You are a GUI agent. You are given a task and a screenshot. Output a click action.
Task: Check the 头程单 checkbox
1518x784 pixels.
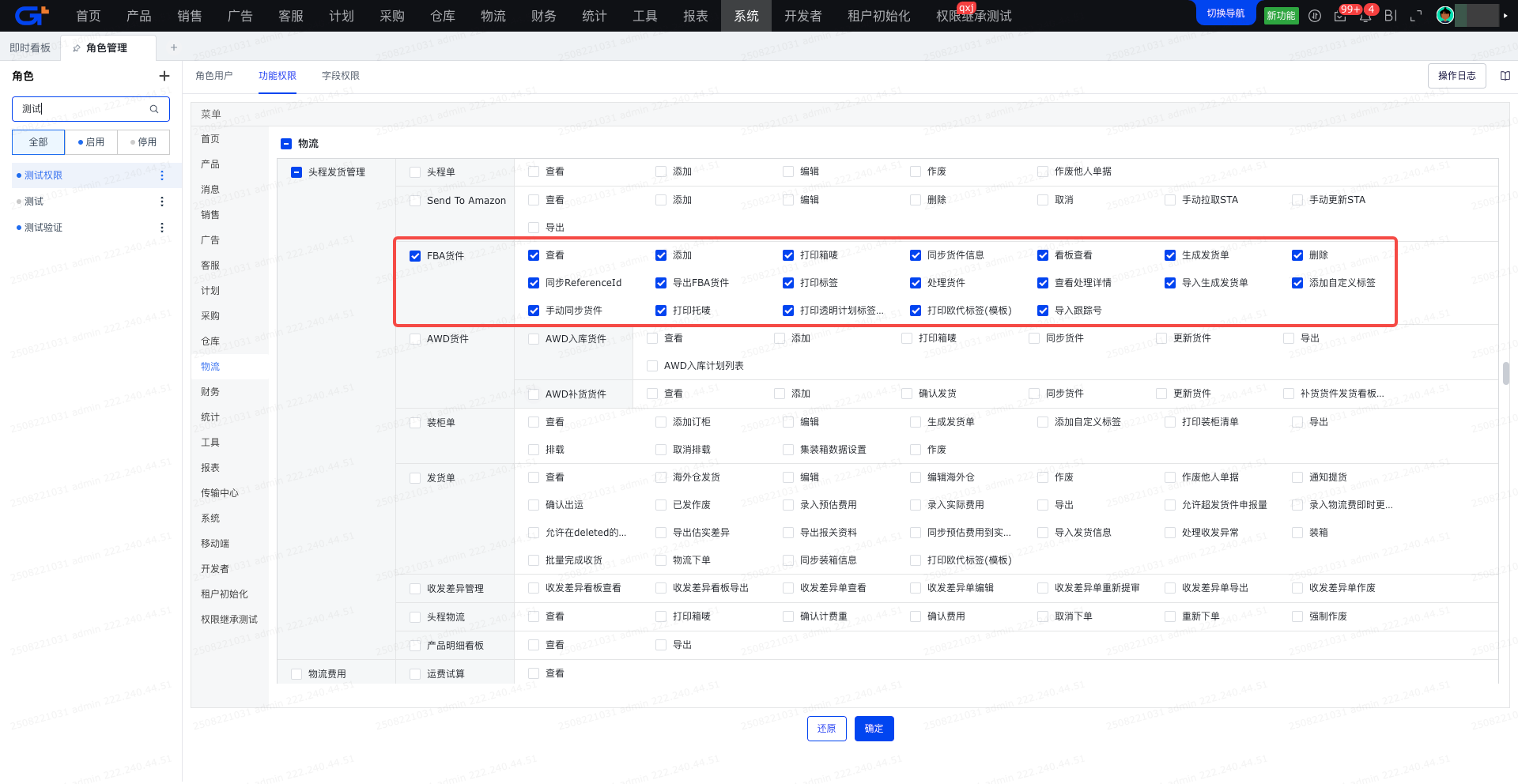coord(415,172)
